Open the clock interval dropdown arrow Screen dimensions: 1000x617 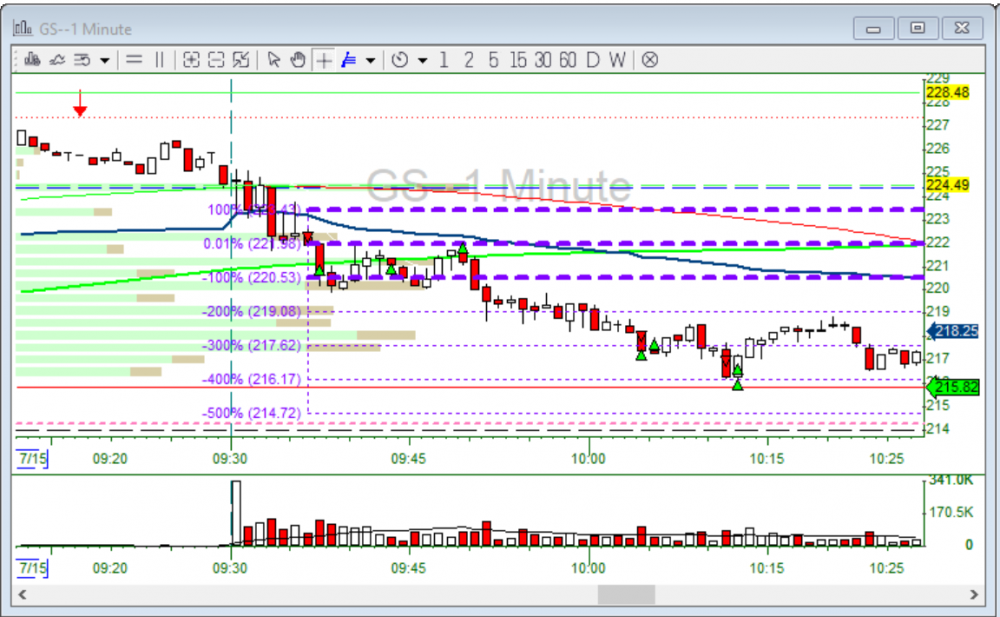click(x=422, y=61)
